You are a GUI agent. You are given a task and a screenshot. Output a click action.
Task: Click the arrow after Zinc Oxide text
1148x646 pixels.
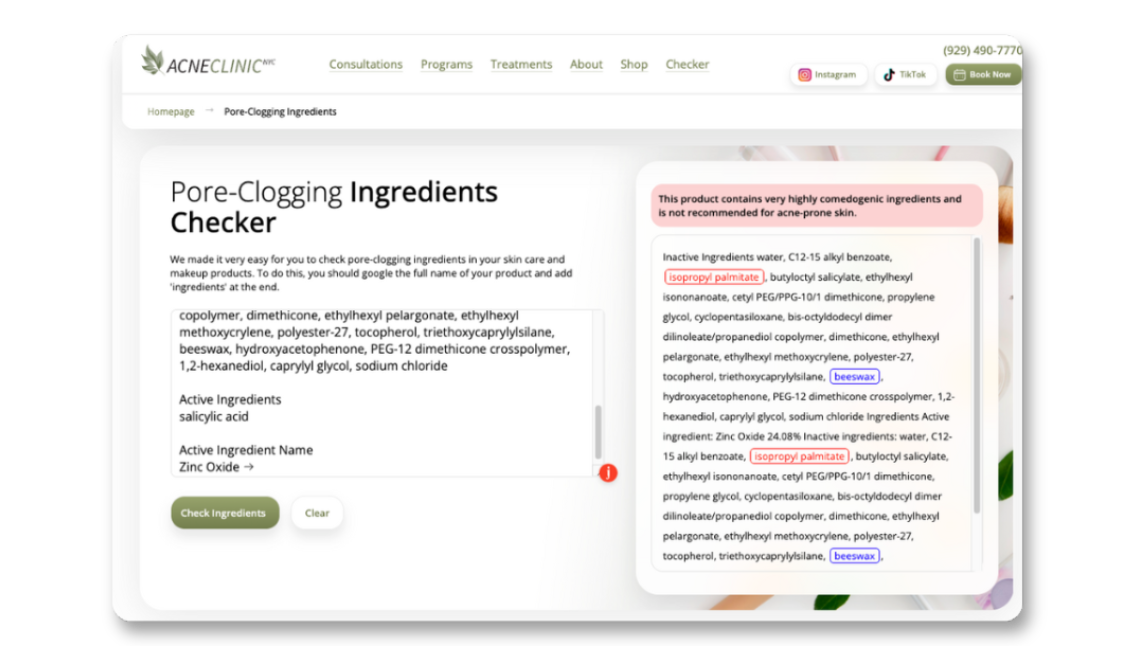tap(249, 467)
